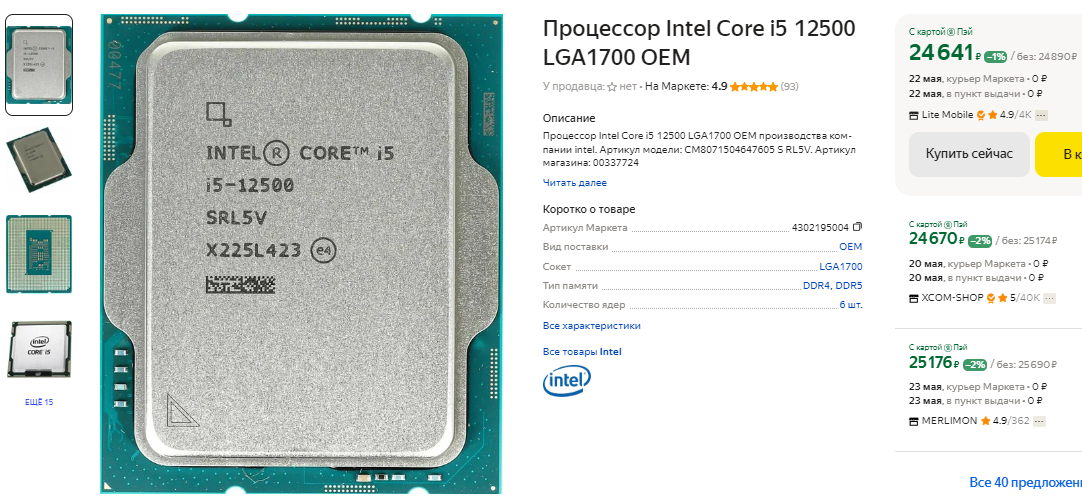This screenshot has height=498, width=1082.
Task: Click the five-star rating icons
Action: point(754,87)
